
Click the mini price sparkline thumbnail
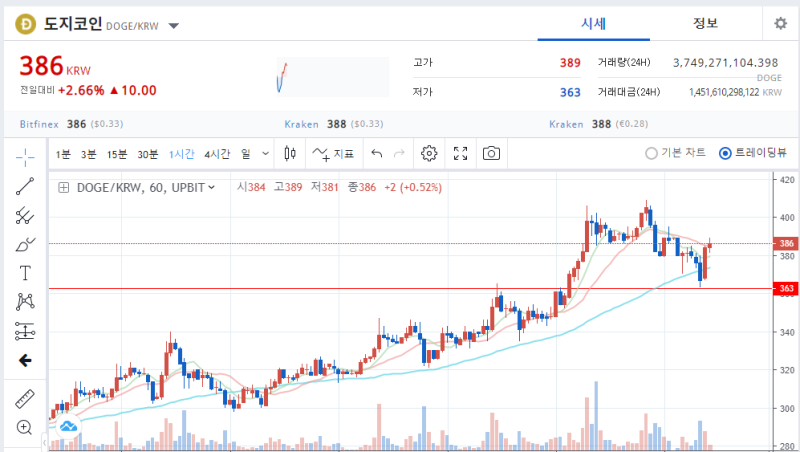pyautogui.click(x=333, y=77)
